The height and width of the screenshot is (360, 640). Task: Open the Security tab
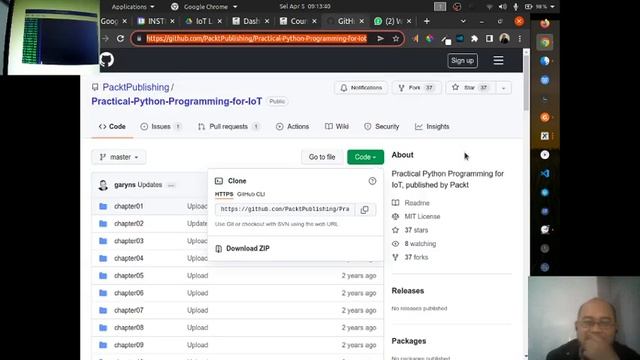pyautogui.click(x=382, y=127)
